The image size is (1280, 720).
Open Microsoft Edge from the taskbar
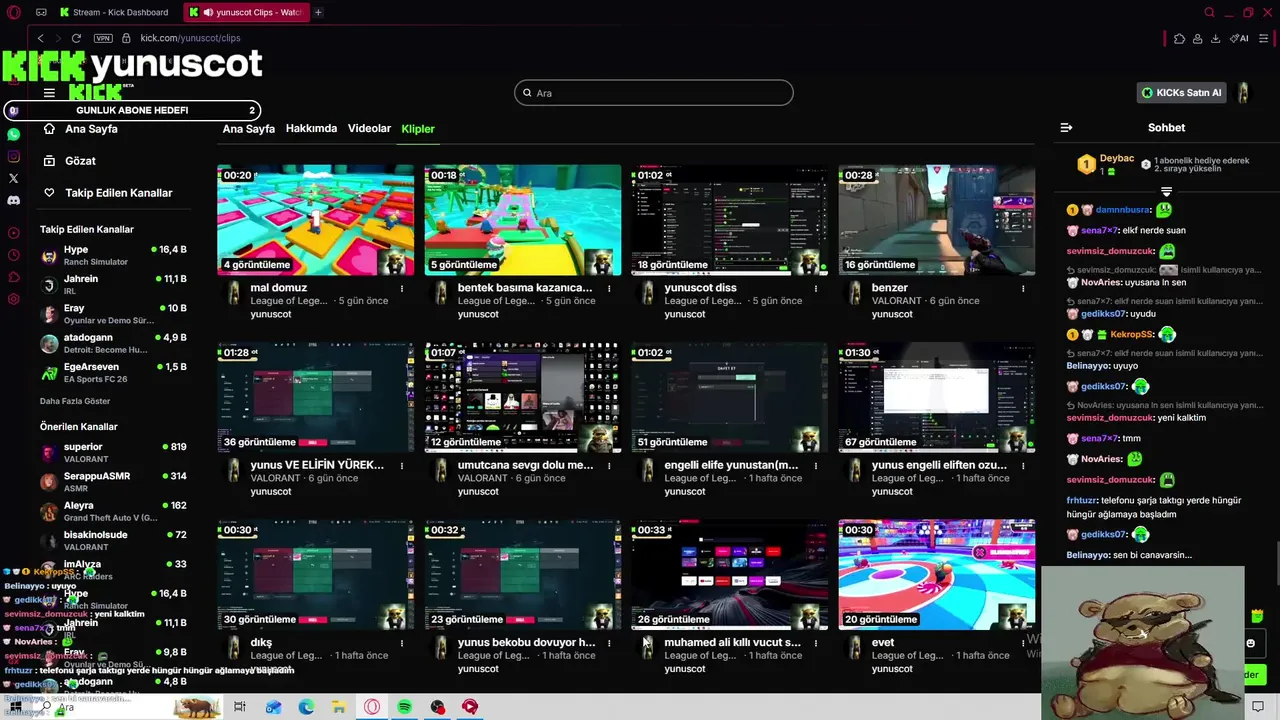pos(306,707)
